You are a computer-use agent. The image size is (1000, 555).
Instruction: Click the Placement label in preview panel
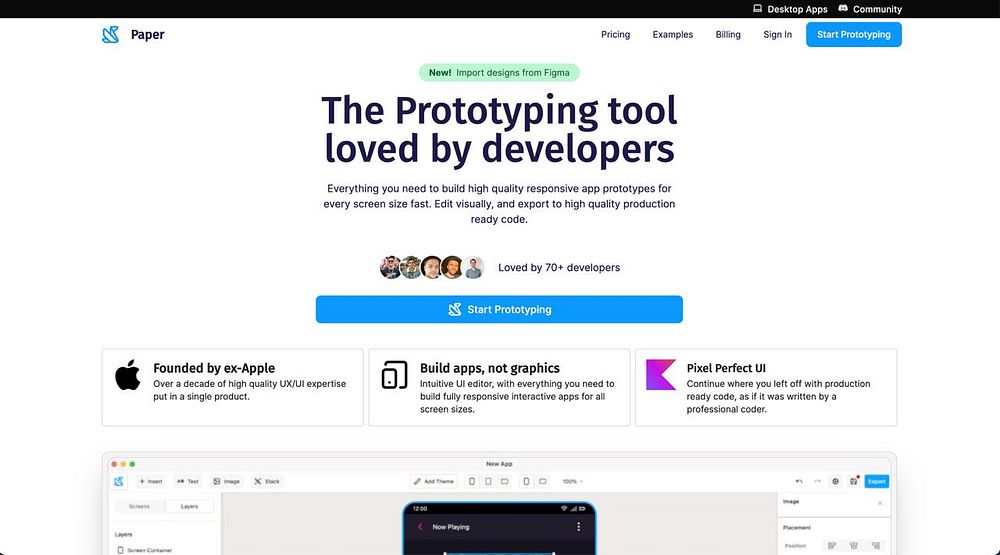797,528
